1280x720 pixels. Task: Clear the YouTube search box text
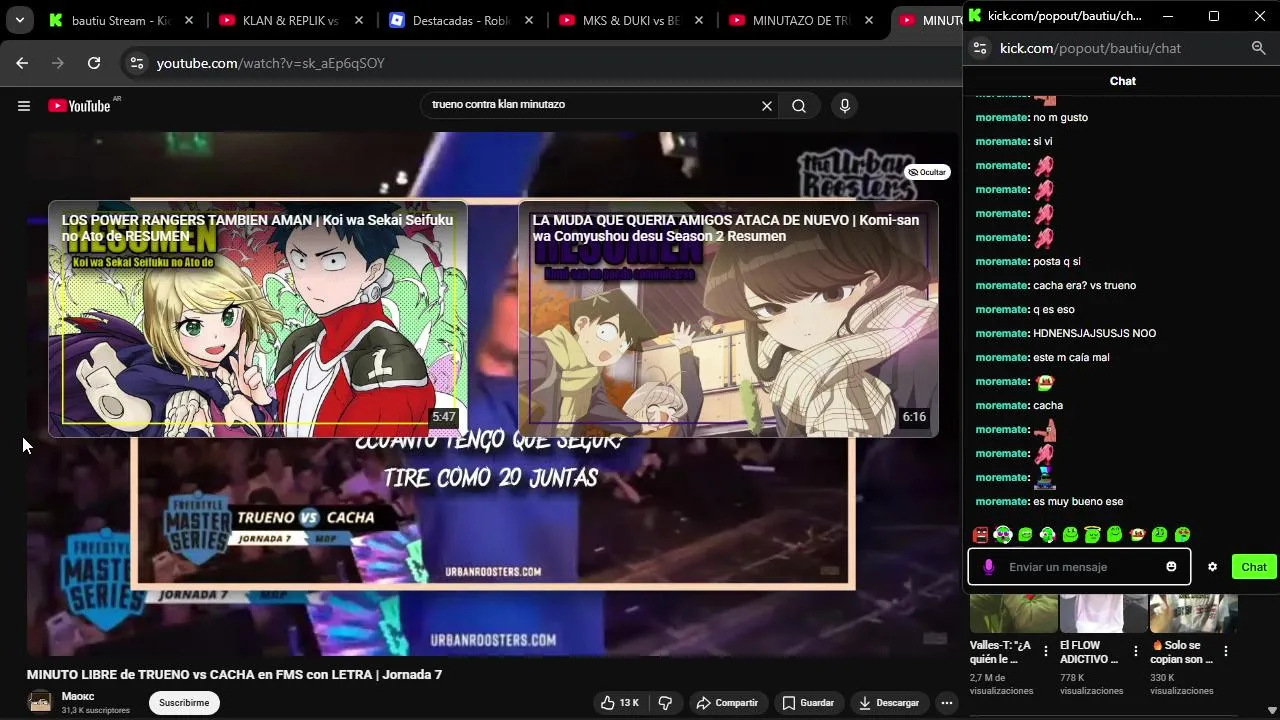(x=767, y=106)
